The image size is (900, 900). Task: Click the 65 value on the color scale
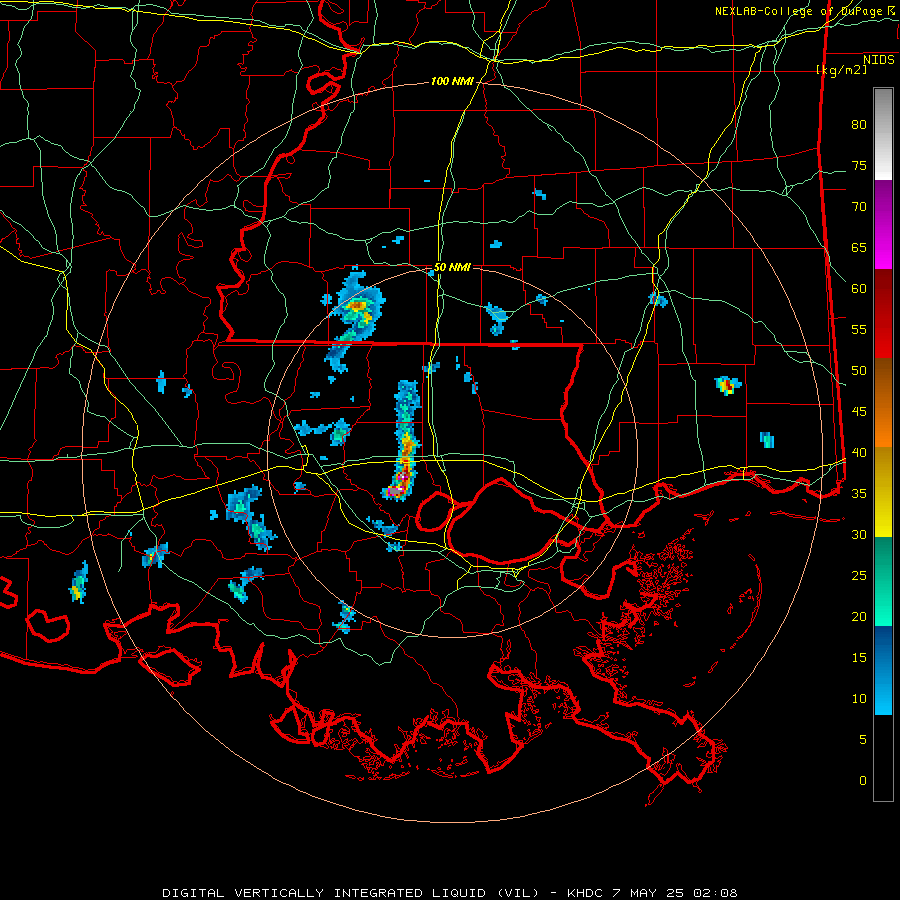point(859,248)
